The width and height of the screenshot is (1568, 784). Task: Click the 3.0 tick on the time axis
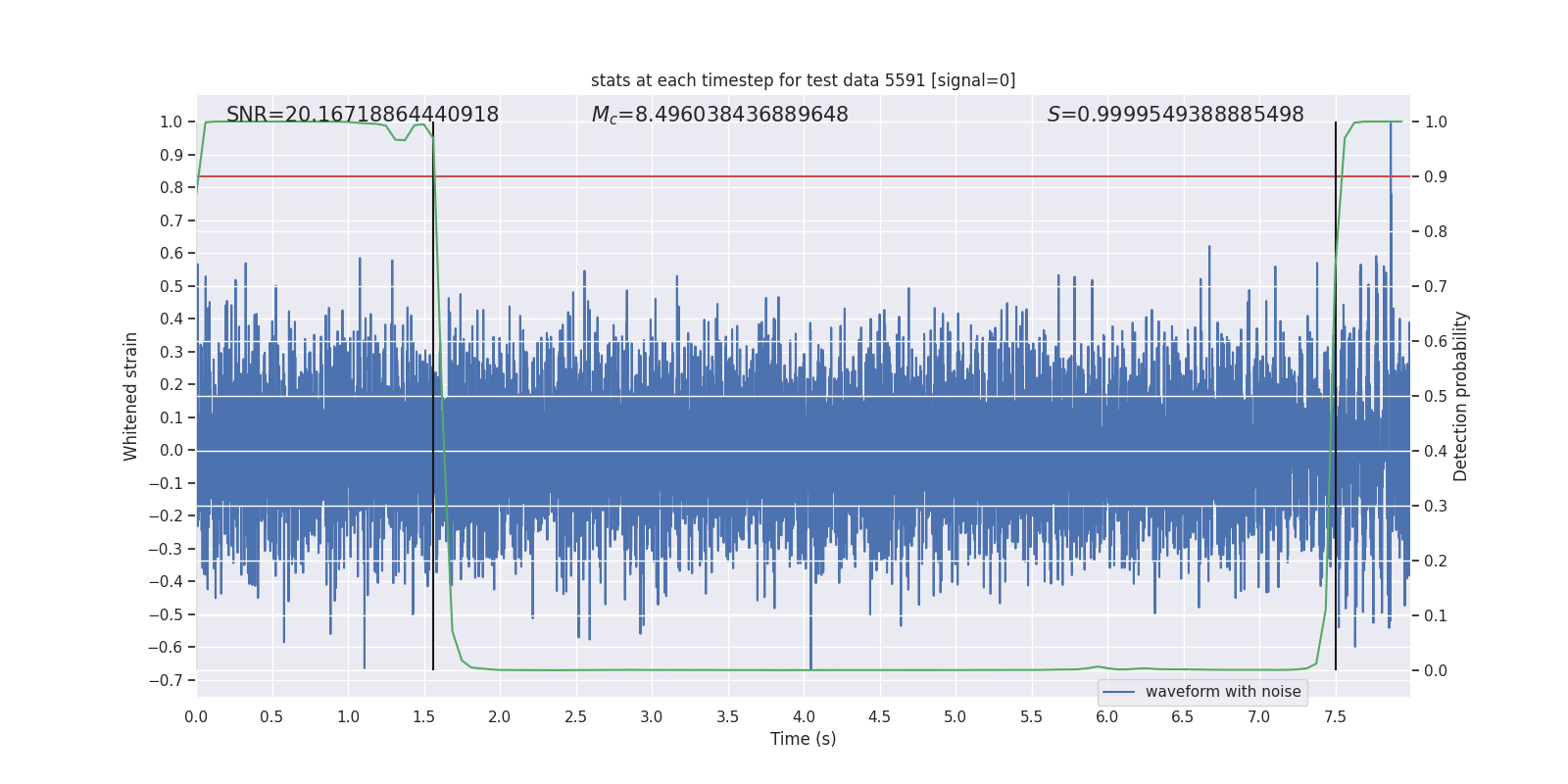click(x=652, y=717)
